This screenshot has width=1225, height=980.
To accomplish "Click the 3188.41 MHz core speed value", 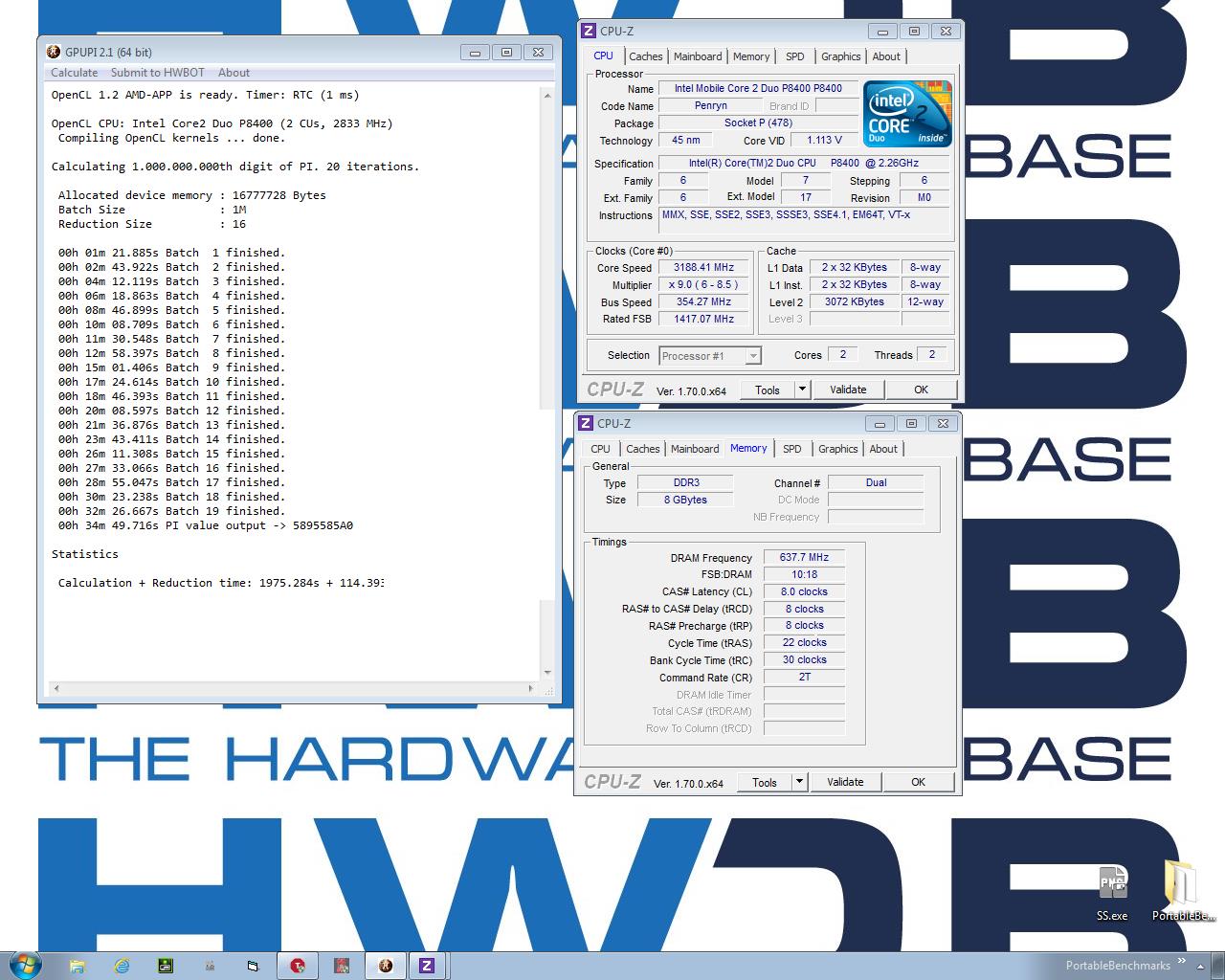I will point(703,268).
